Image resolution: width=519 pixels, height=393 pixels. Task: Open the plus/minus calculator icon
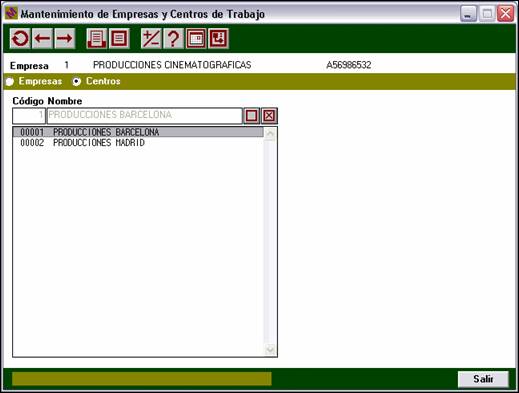tap(151, 39)
